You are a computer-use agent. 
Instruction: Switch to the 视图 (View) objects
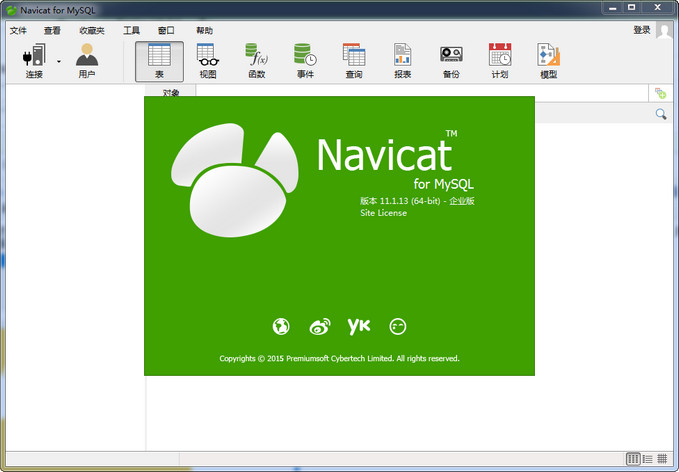point(207,60)
